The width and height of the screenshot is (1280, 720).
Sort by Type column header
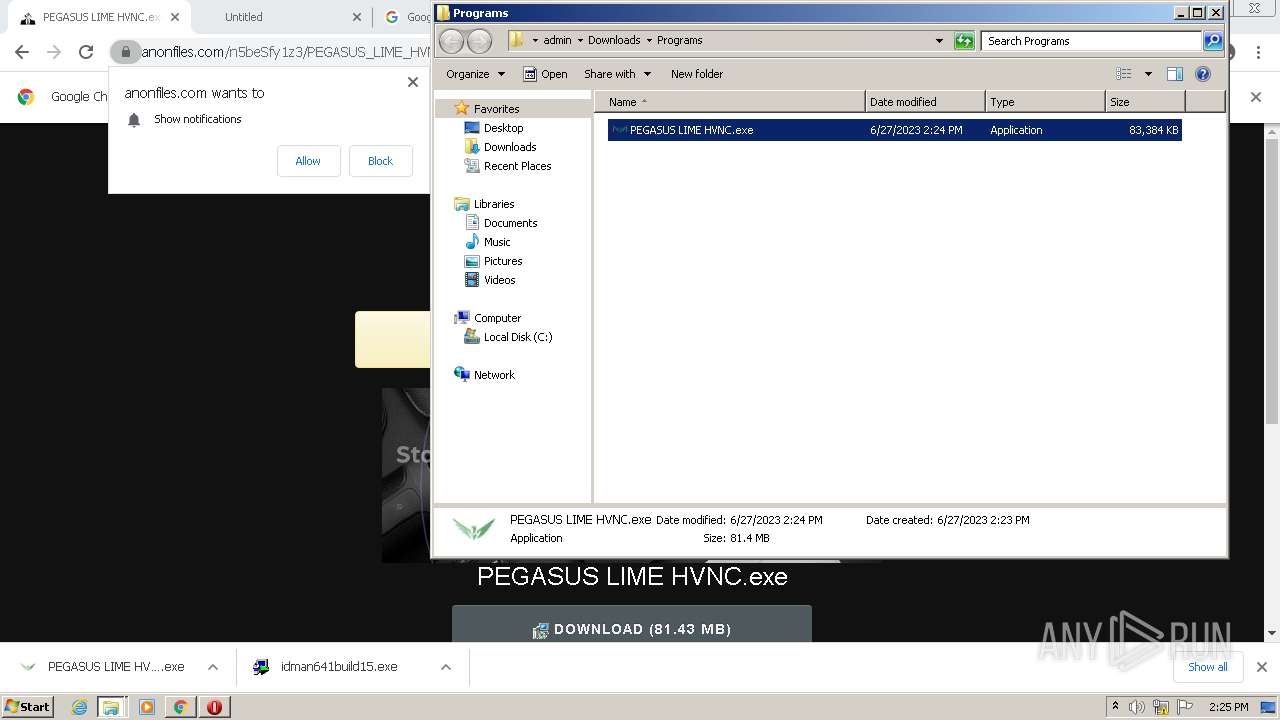click(1045, 102)
